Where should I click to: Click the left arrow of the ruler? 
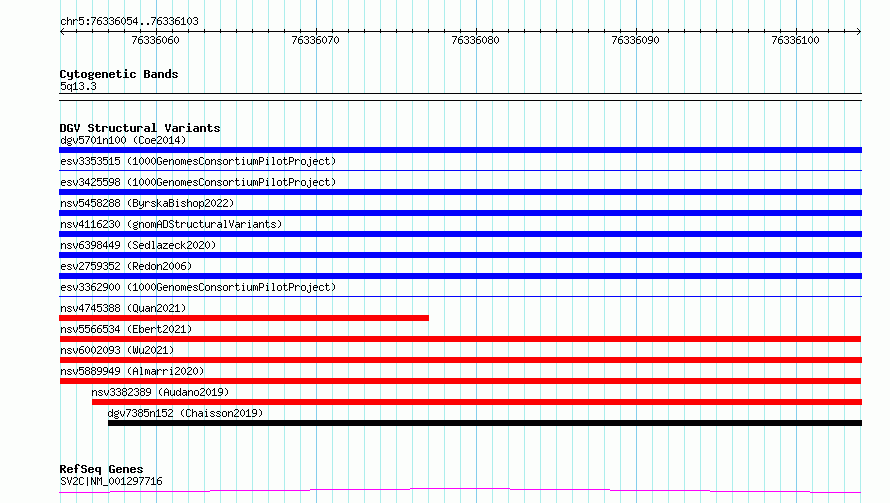click(62, 31)
